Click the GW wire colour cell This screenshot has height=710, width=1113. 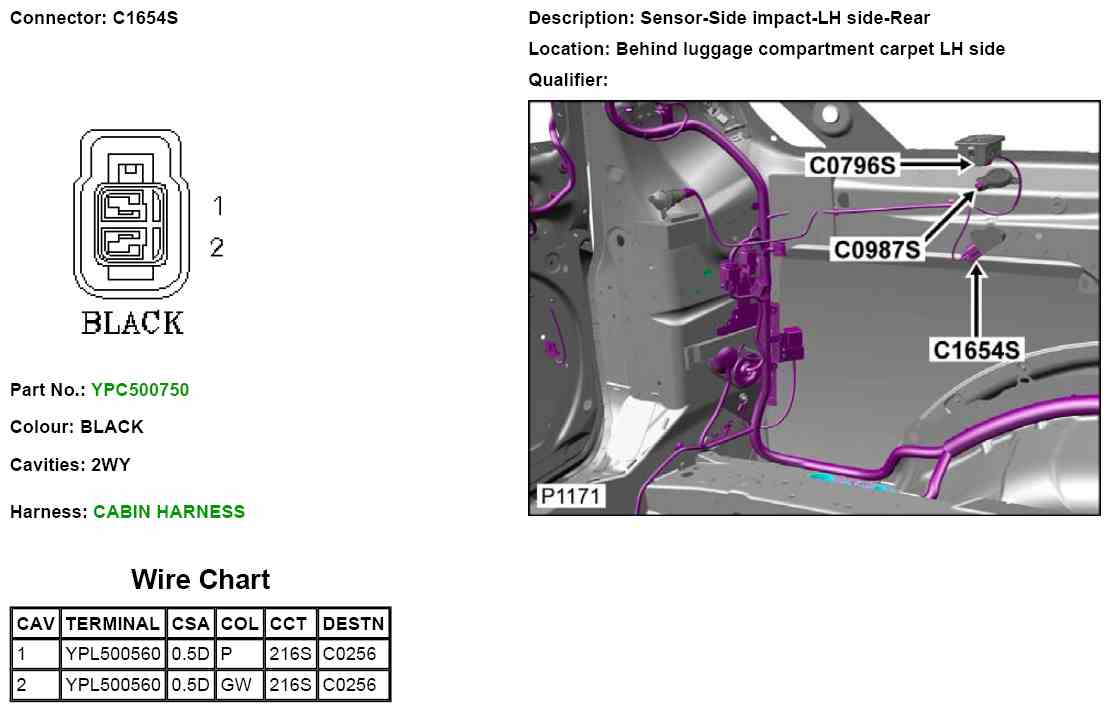[x=239, y=685]
